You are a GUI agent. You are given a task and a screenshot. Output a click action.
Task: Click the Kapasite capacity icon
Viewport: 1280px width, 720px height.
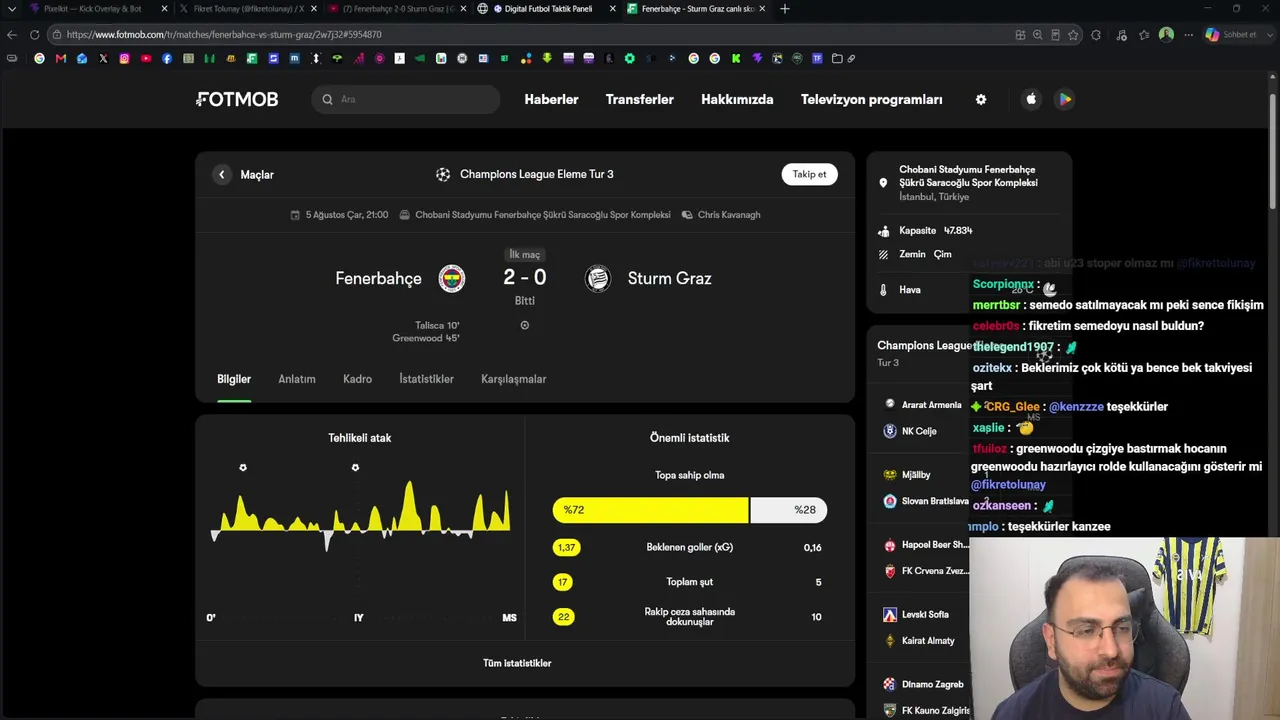click(883, 231)
